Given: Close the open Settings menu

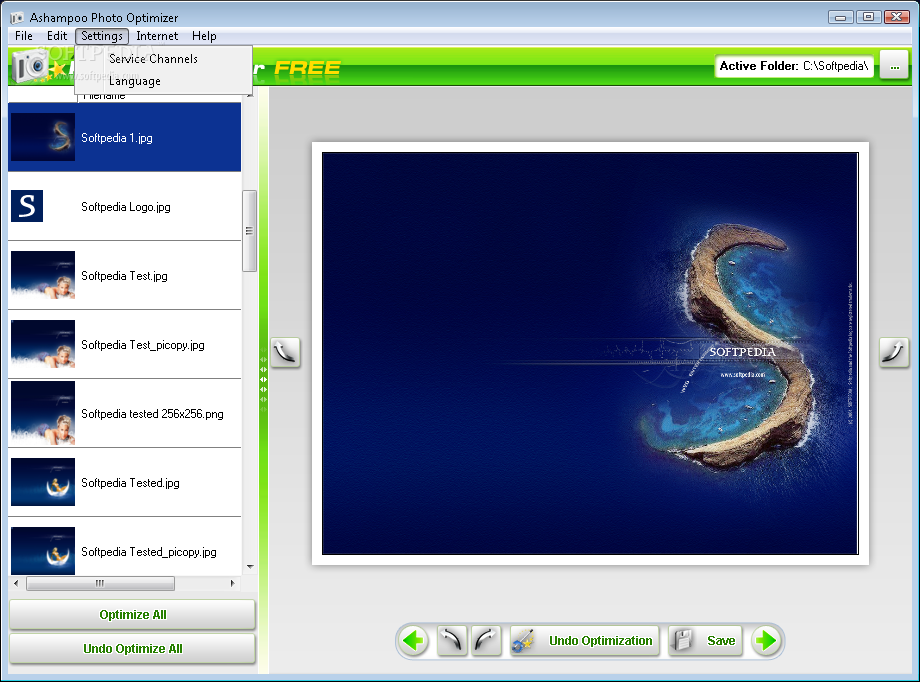Looking at the screenshot, I should click(102, 36).
